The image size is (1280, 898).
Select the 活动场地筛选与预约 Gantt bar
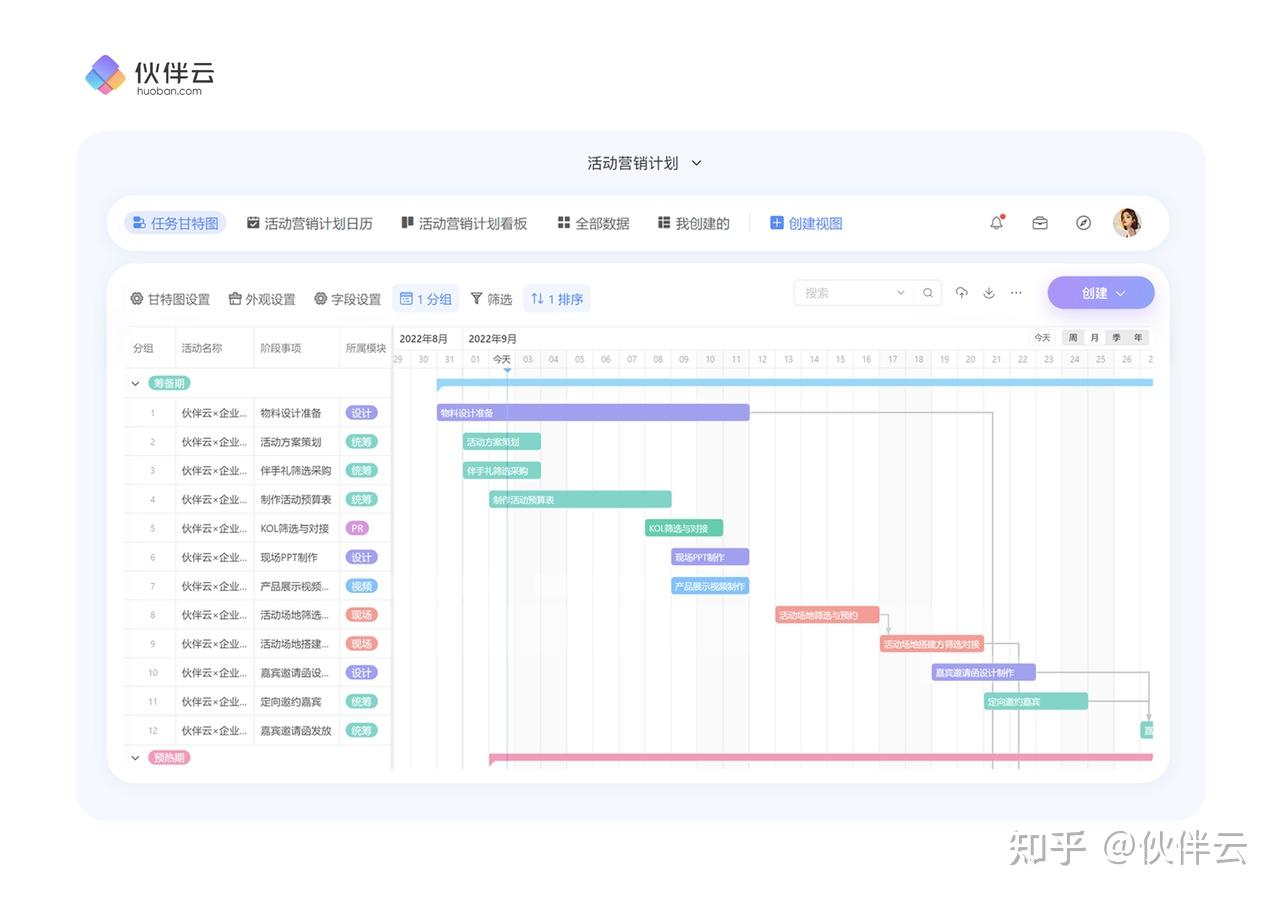[827, 615]
